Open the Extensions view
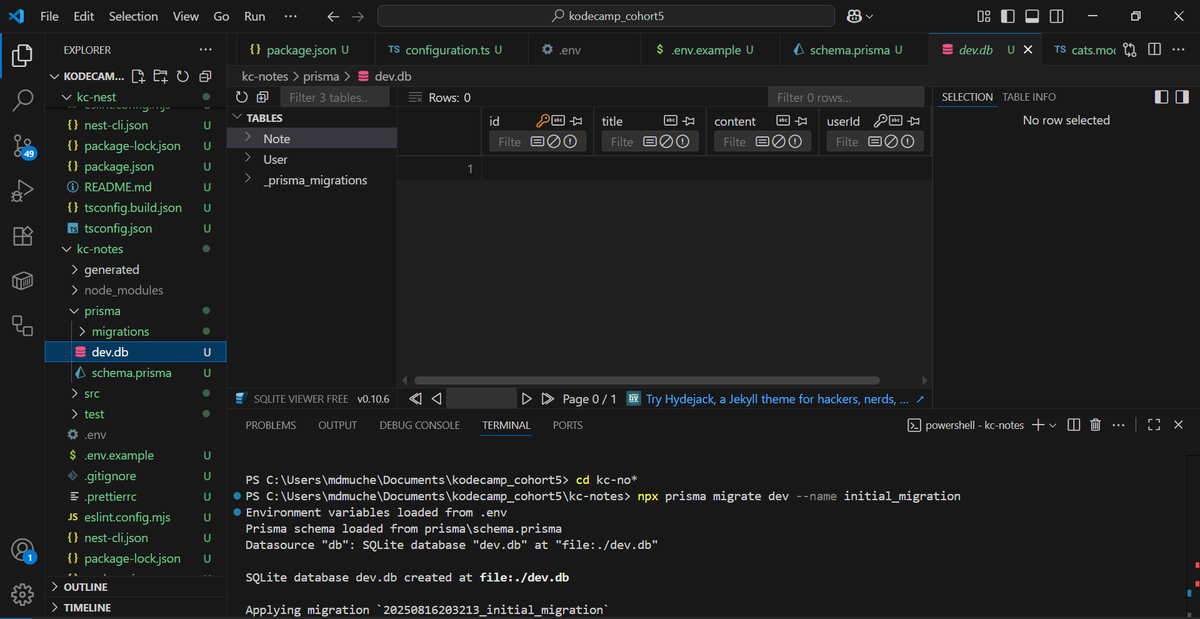Image resolution: width=1200 pixels, height=619 pixels. [x=22, y=236]
